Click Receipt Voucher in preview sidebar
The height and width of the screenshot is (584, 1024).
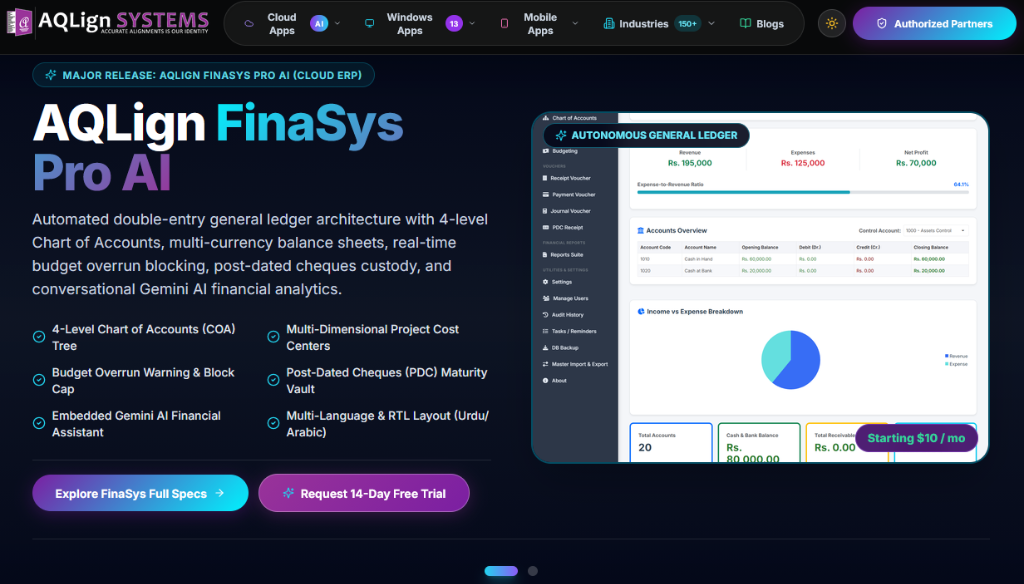click(x=566, y=178)
